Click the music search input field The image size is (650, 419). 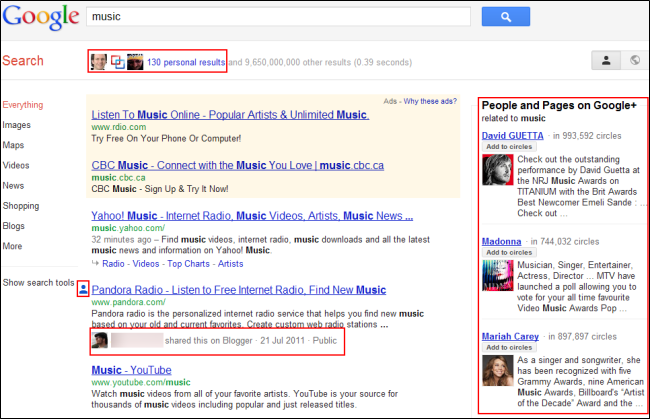click(278, 17)
